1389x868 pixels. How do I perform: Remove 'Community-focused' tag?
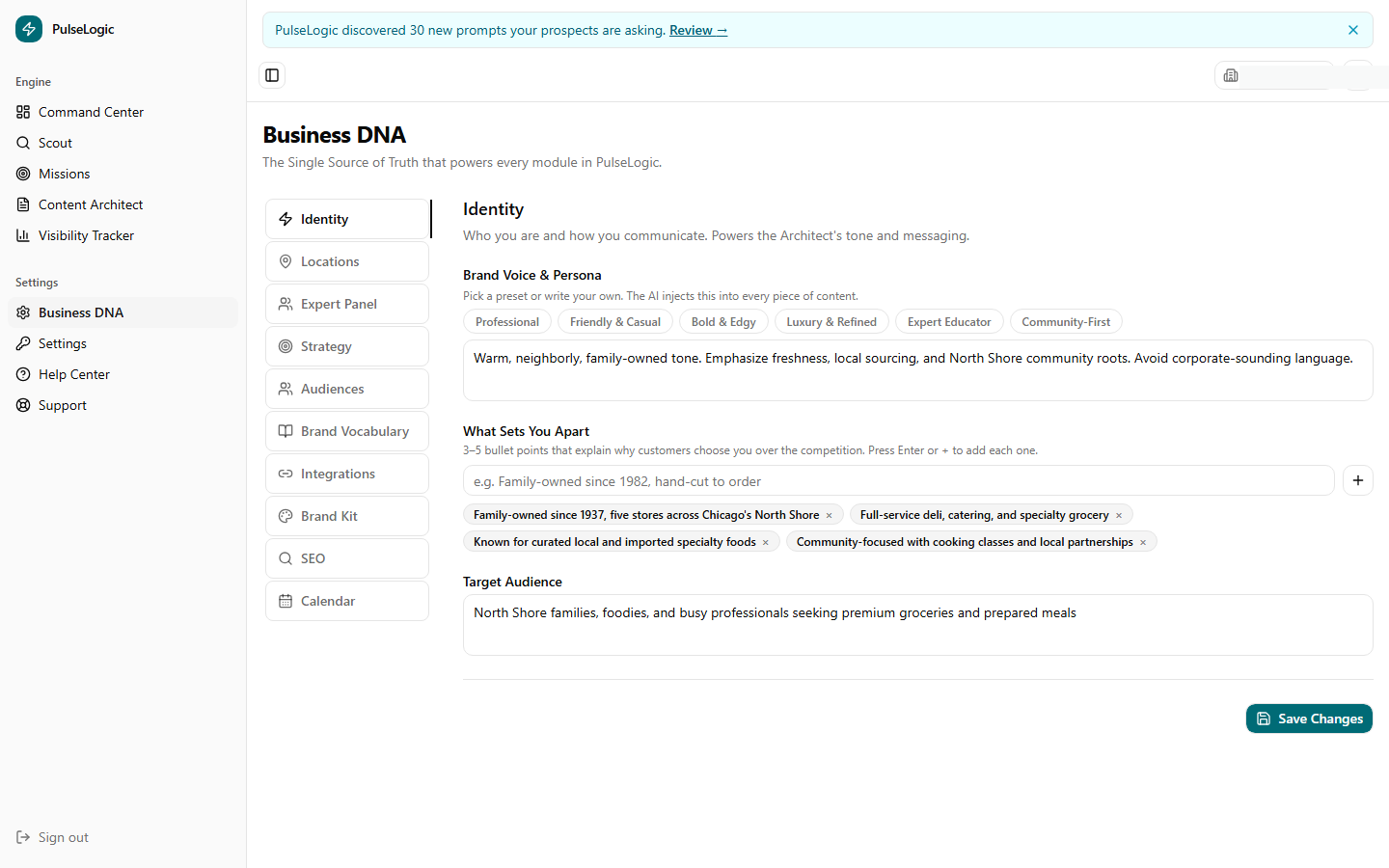[1143, 543]
